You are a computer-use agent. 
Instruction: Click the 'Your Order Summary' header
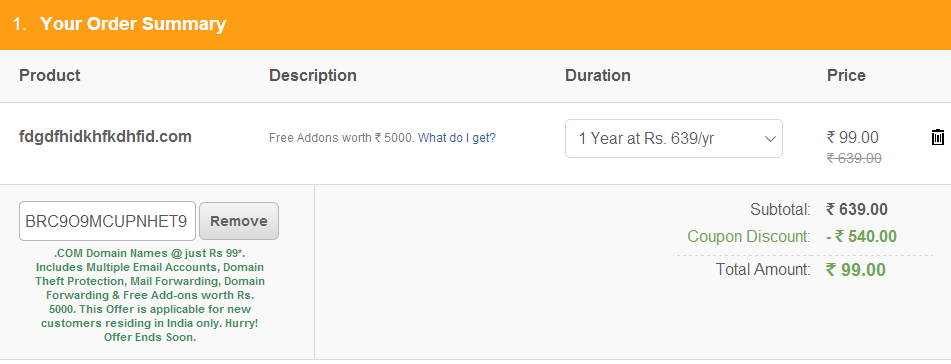pyautogui.click(x=133, y=24)
